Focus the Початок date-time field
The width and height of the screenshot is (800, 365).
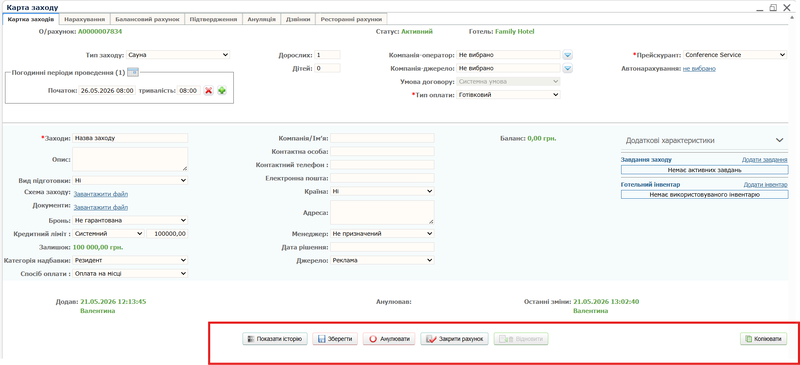pyautogui.click(x=107, y=90)
